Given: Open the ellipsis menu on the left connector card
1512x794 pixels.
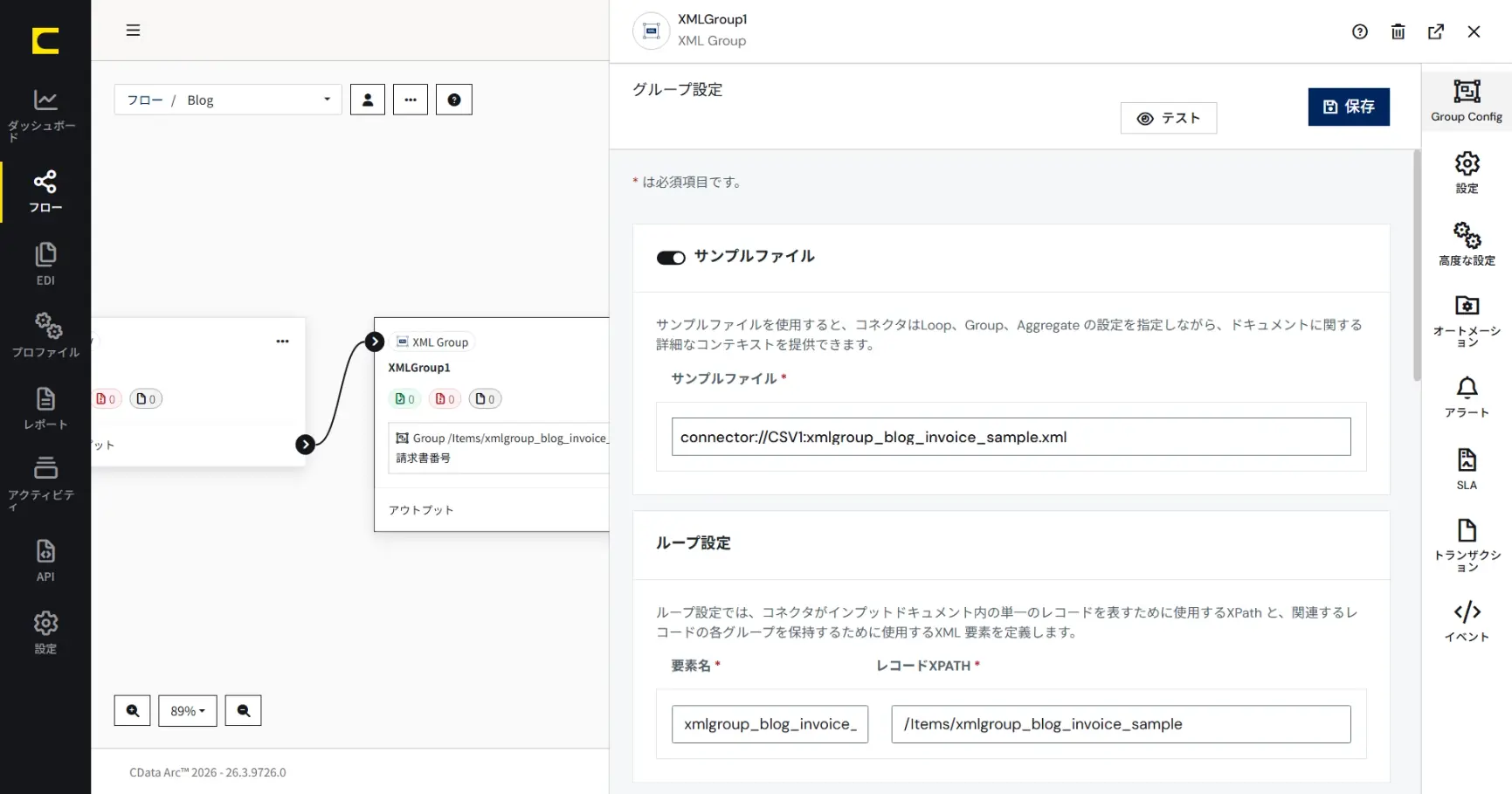Looking at the screenshot, I should 282,342.
